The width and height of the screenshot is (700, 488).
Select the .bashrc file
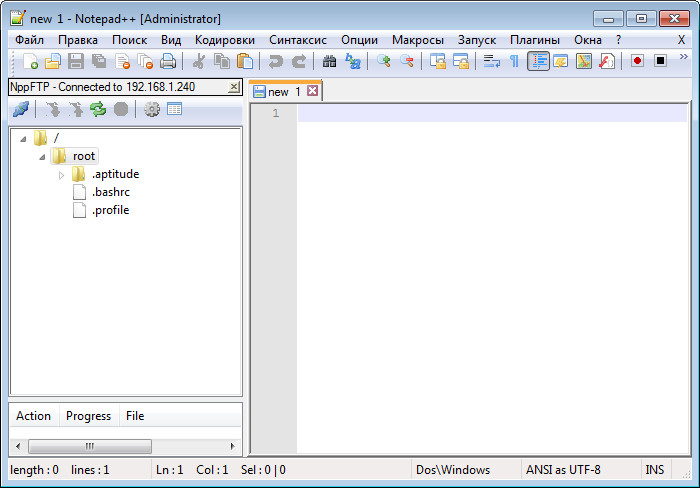(x=111, y=192)
